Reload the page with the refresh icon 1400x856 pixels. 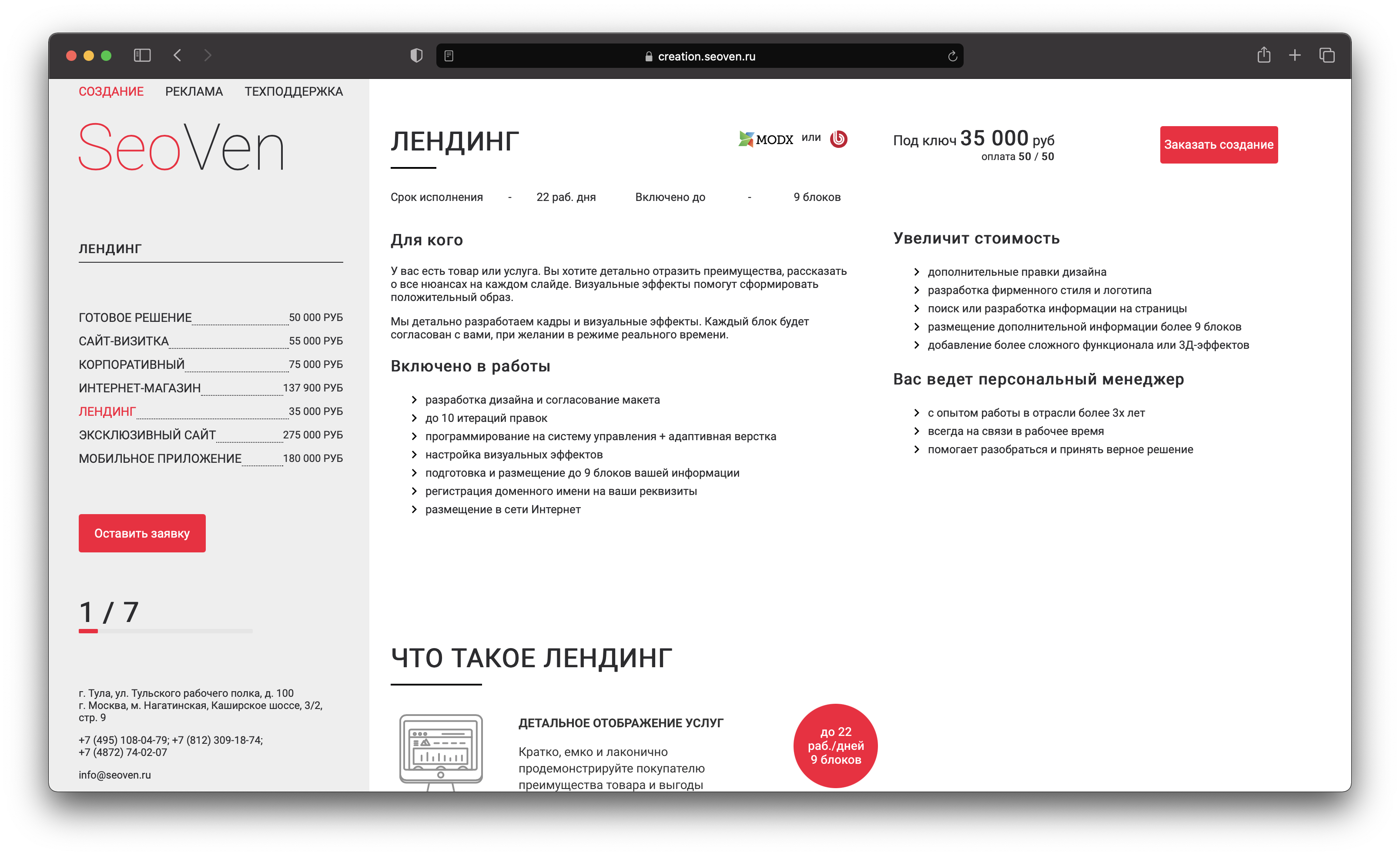(x=953, y=56)
